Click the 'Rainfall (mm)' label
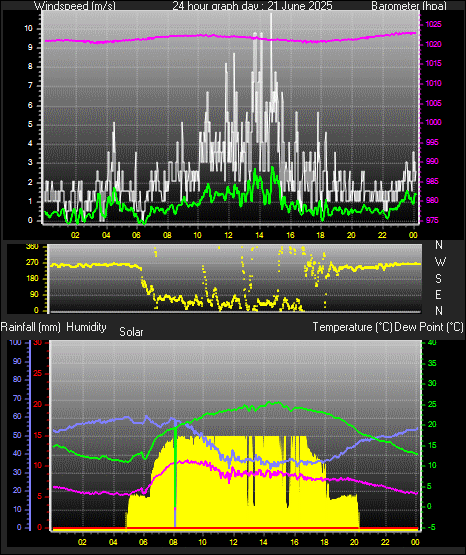The image size is (466, 555). [x=30, y=327]
